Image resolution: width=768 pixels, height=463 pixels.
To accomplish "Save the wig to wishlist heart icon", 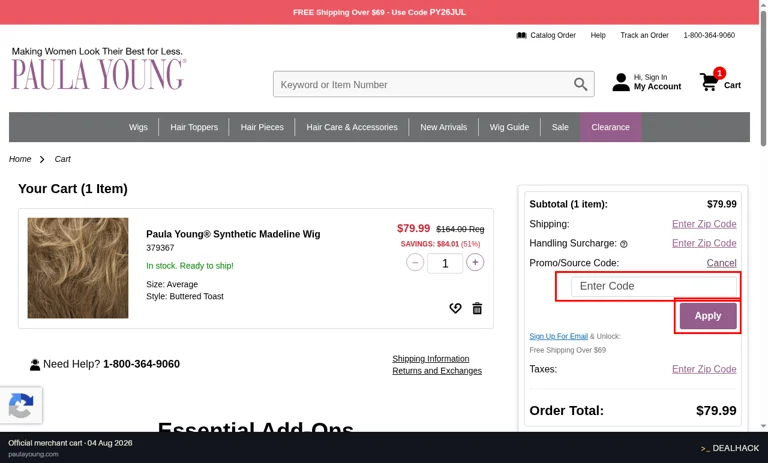I will [455, 308].
